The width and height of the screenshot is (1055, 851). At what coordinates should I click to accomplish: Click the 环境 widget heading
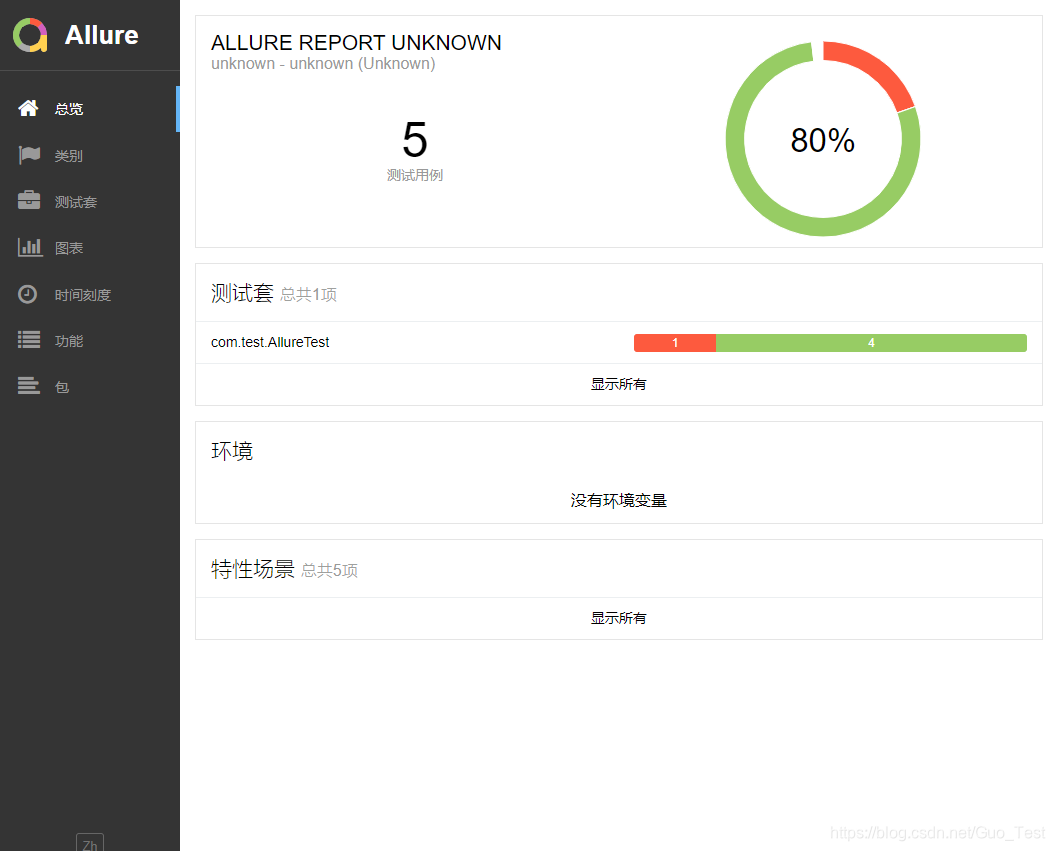[232, 451]
